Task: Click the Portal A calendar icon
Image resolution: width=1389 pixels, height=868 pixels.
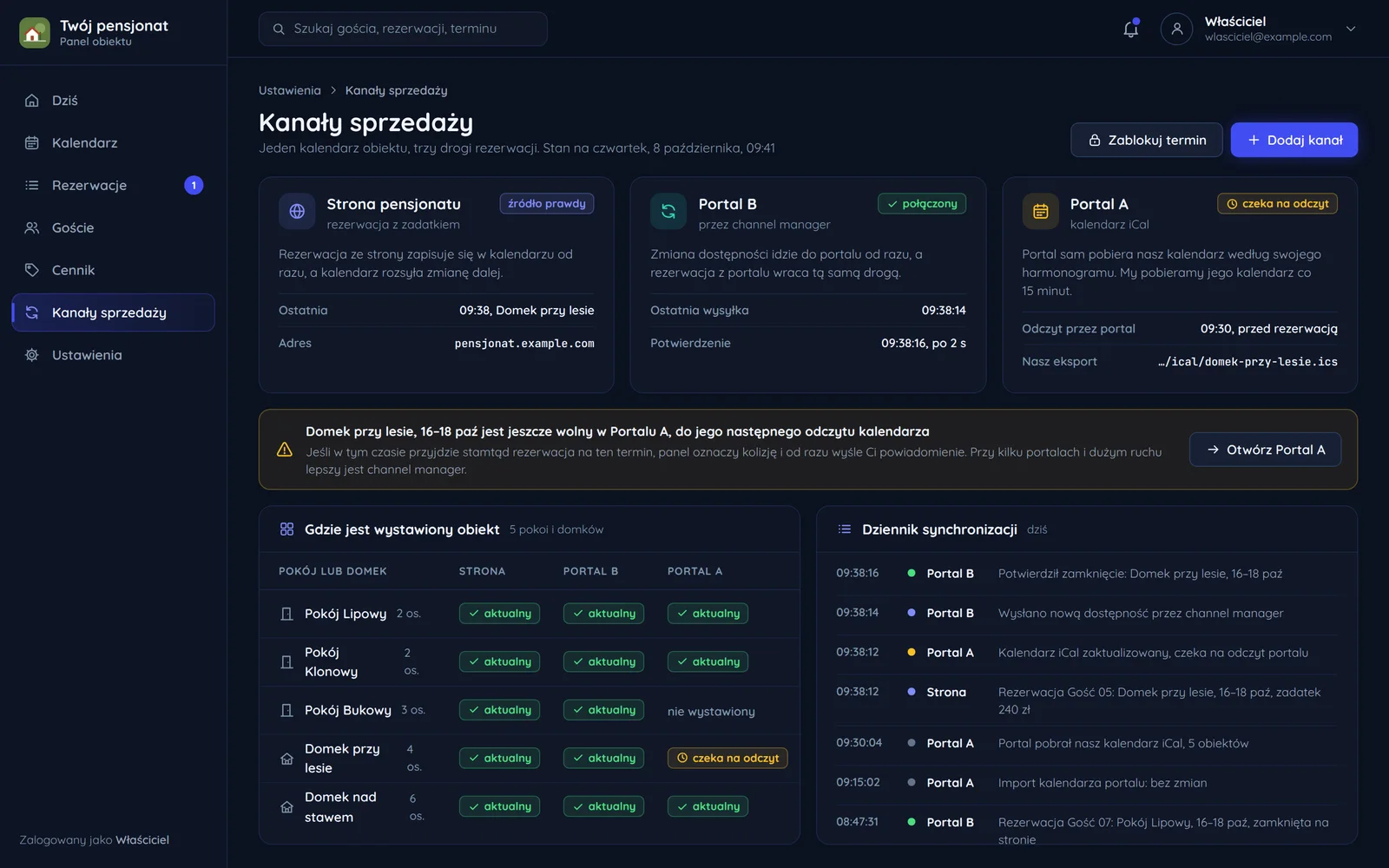Action: point(1040,212)
